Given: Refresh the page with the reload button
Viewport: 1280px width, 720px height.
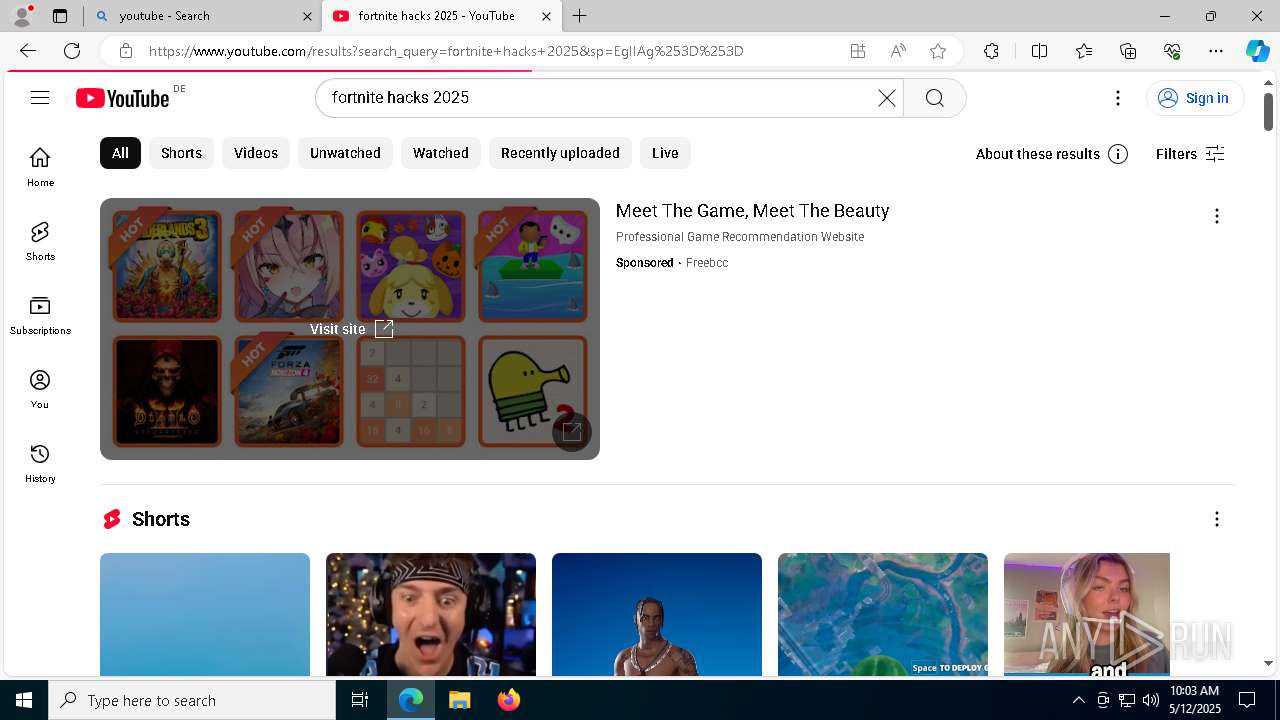Looking at the screenshot, I should tap(72, 51).
